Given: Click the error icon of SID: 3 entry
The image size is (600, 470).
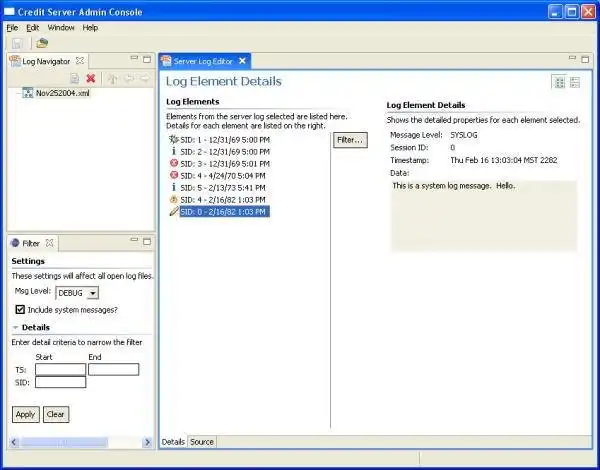Looking at the screenshot, I should coord(174,163).
